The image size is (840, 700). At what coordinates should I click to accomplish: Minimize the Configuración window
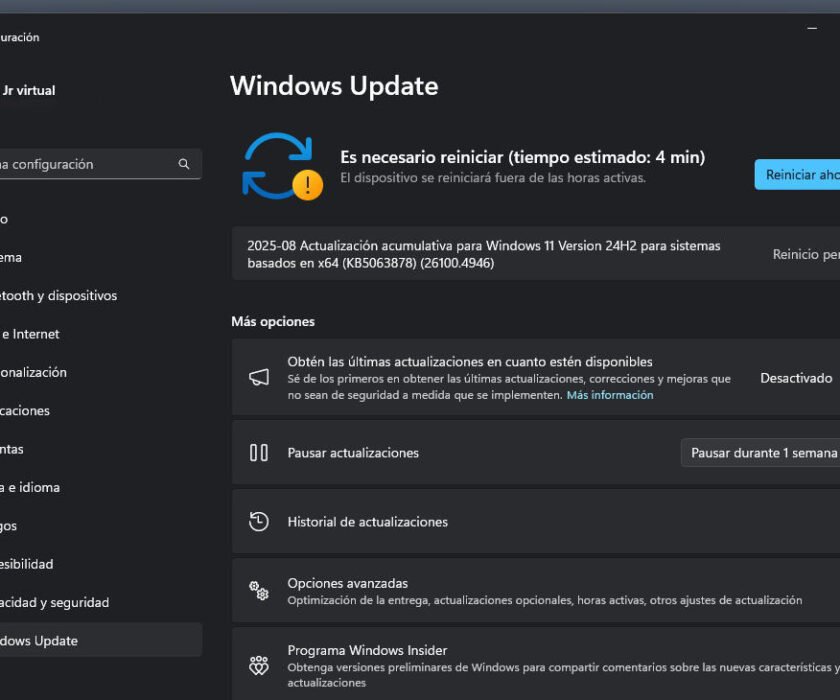(x=812, y=28)
